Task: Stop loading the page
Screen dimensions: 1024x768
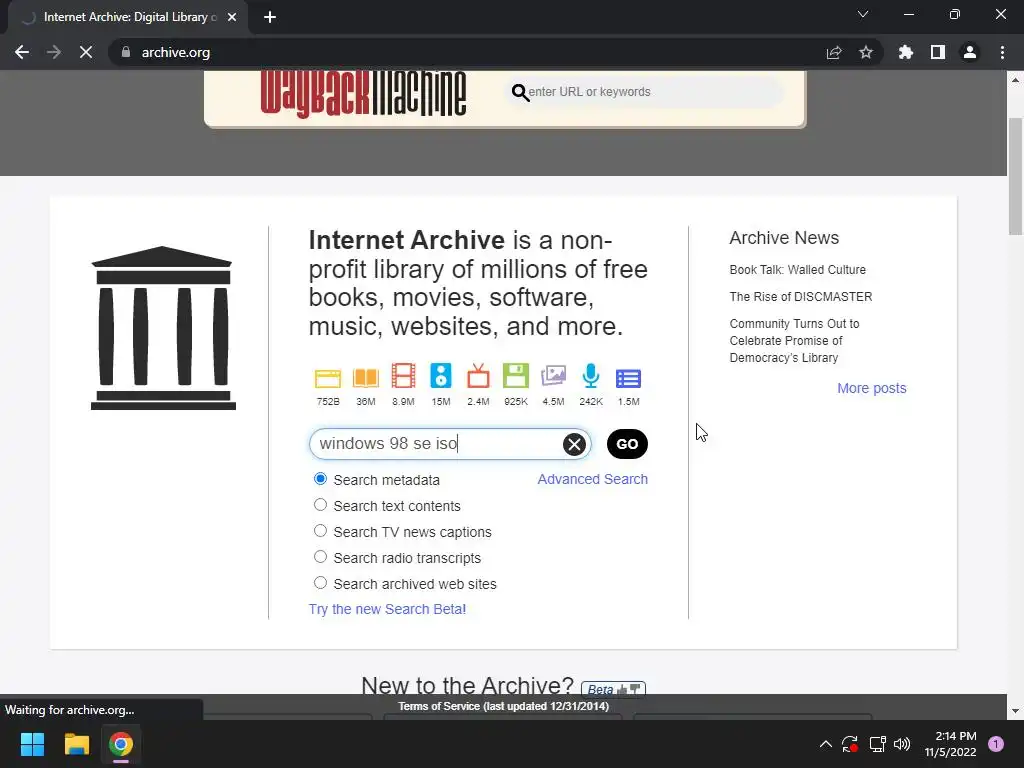Action: tap(86, 52)
